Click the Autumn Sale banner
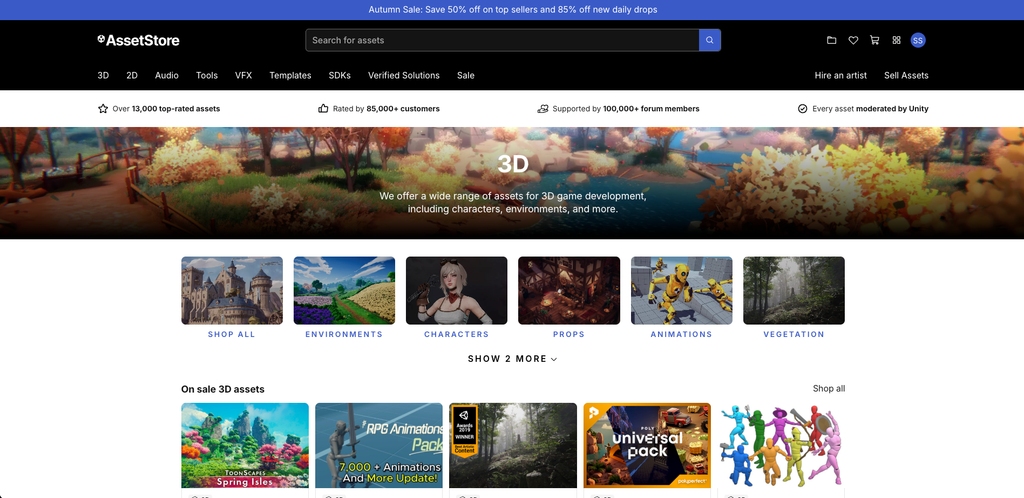This screenshot has width=1024, height=498. [x=513, y=10]
